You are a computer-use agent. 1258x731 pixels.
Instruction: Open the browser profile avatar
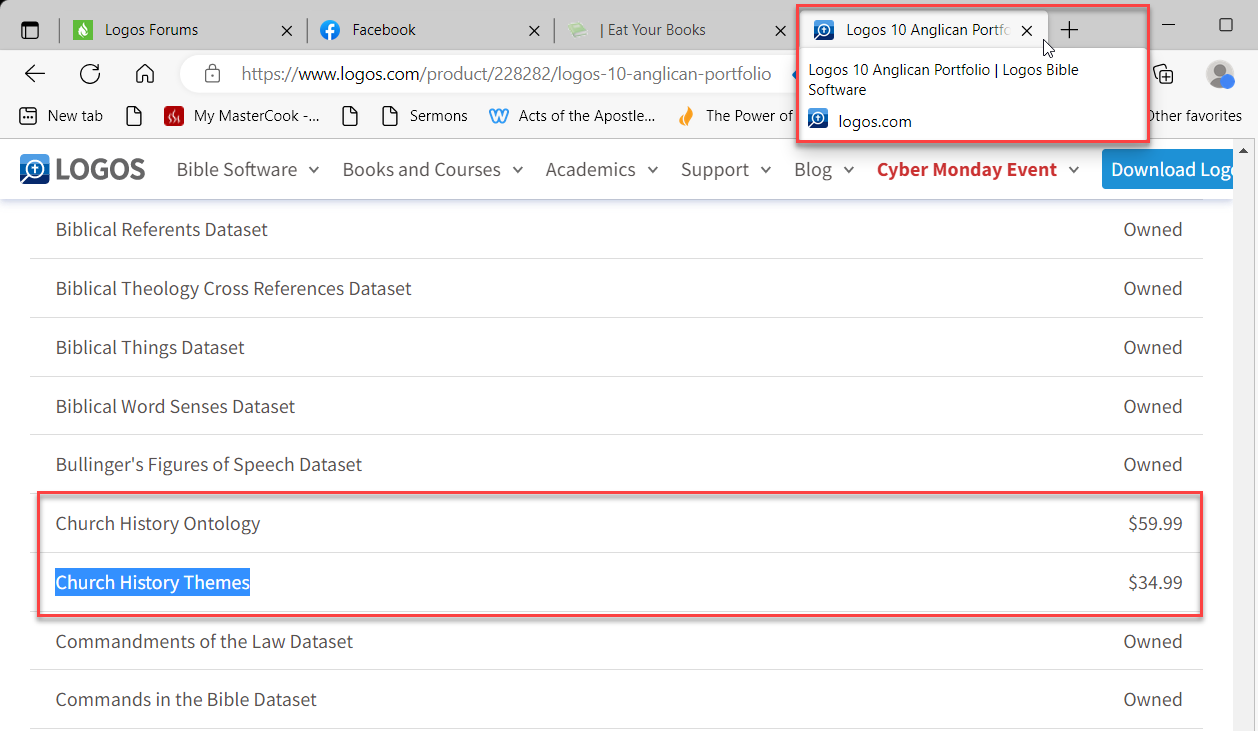pos(1220,74)
